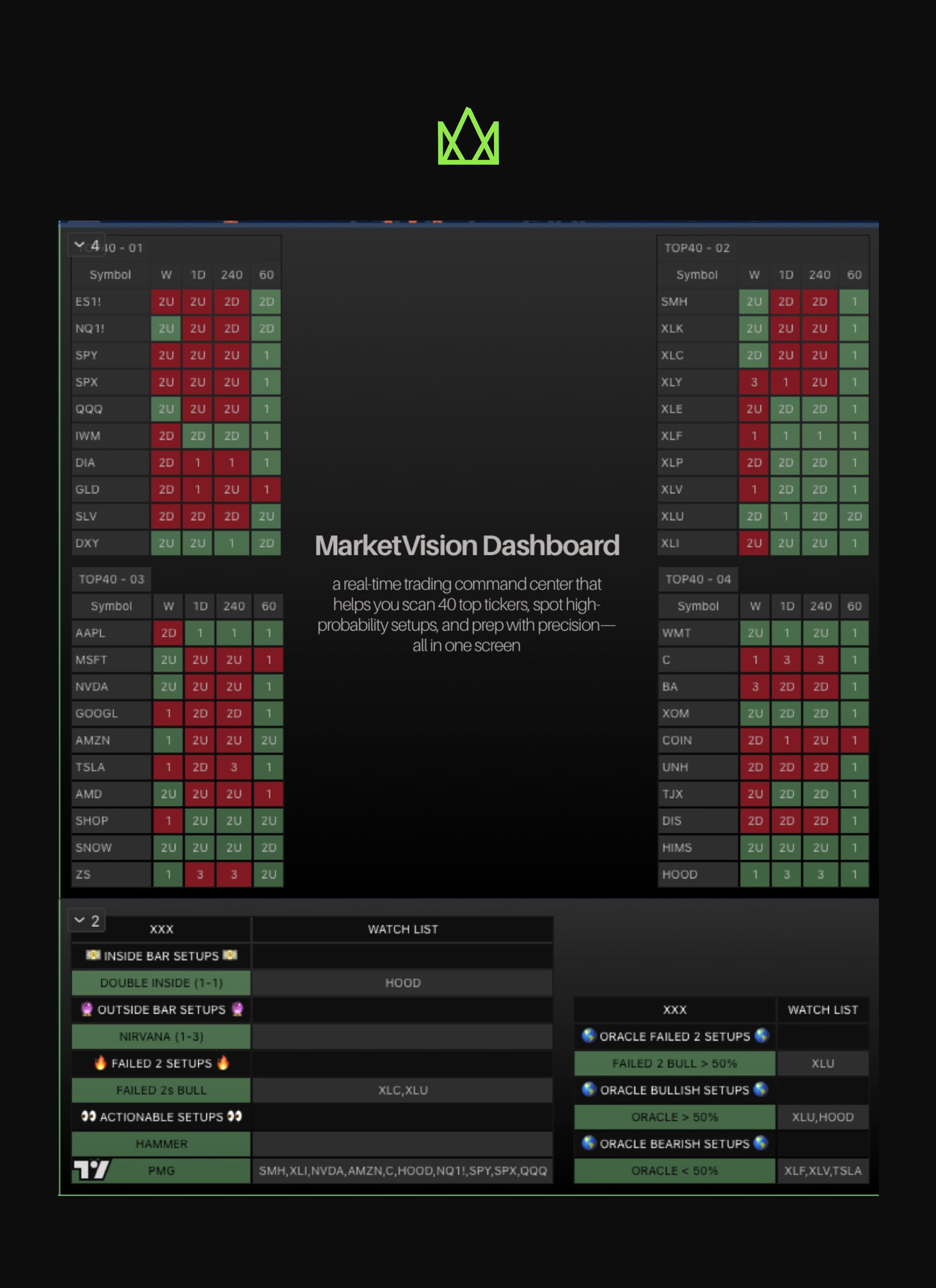The width and height of the screenshot is (936, 1288).
Task: Click the green crown logo
Action: pyautogui.click(x=468, y=137)
